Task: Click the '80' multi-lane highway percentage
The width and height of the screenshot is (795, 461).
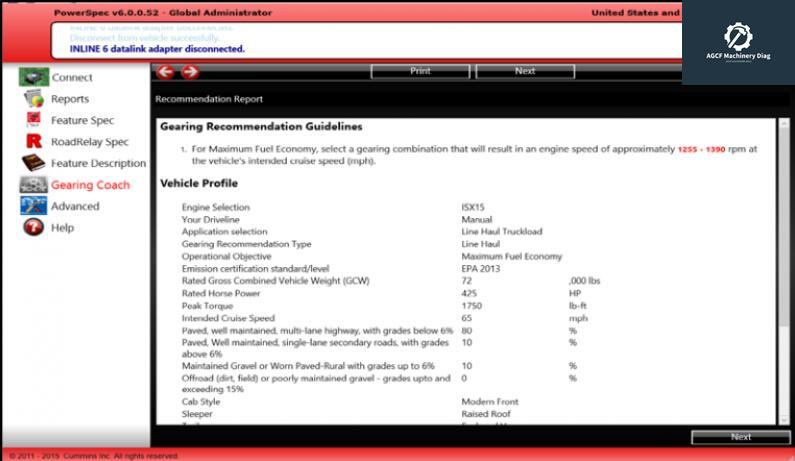Action: 466,331
